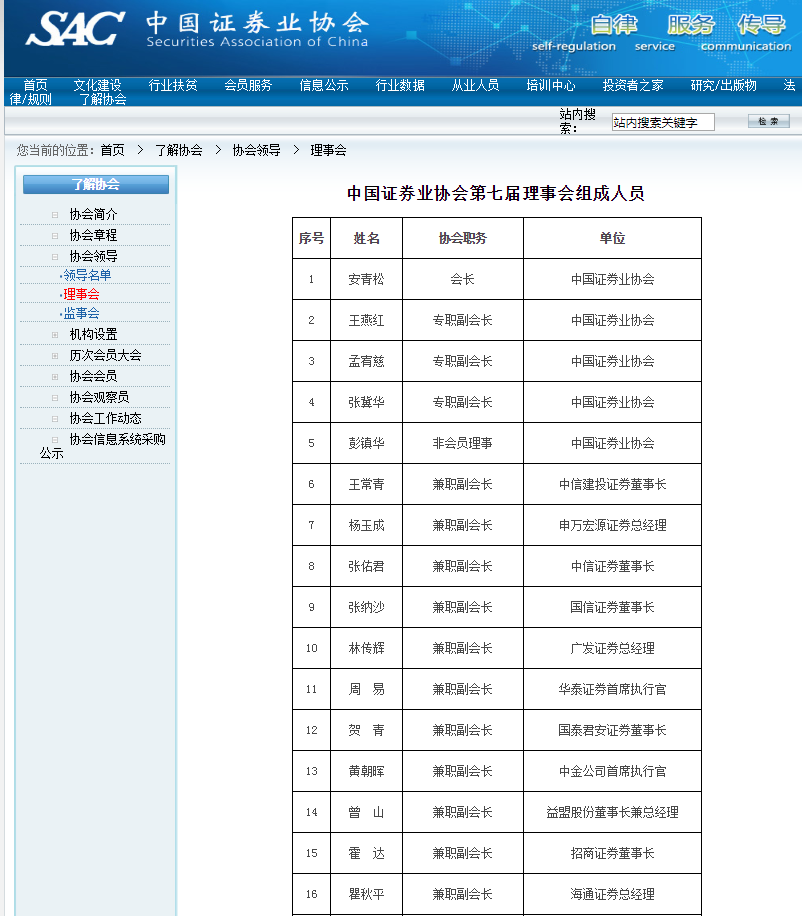Open the red 理事会 sidebar link
Viewport: 802px width, 916px height.
(x=81, y=294)
